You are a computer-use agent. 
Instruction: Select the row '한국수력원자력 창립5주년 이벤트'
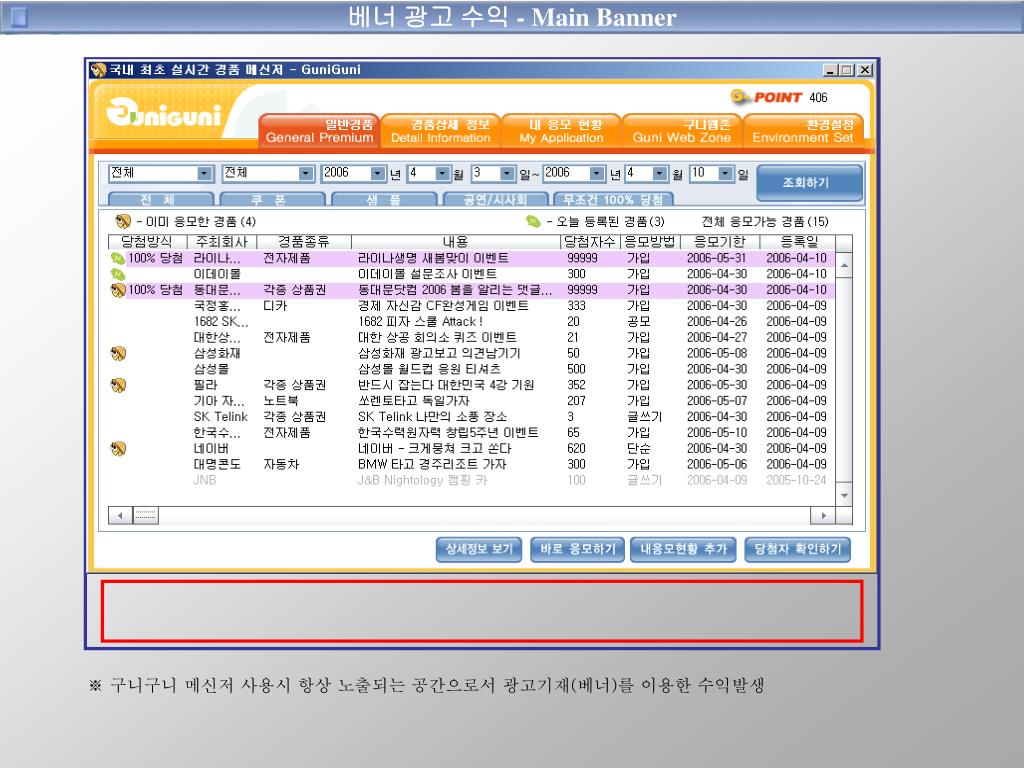click(x=472, y=433)
